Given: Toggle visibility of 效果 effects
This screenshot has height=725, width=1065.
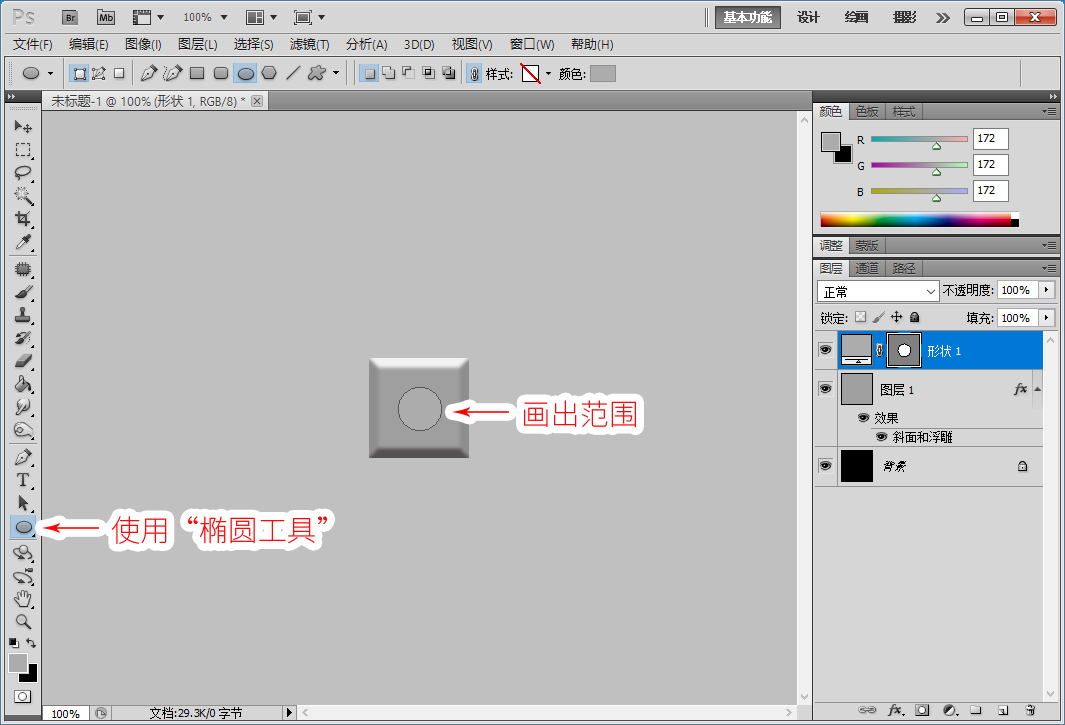Looking at the screenshot, I should coord(863,417).
